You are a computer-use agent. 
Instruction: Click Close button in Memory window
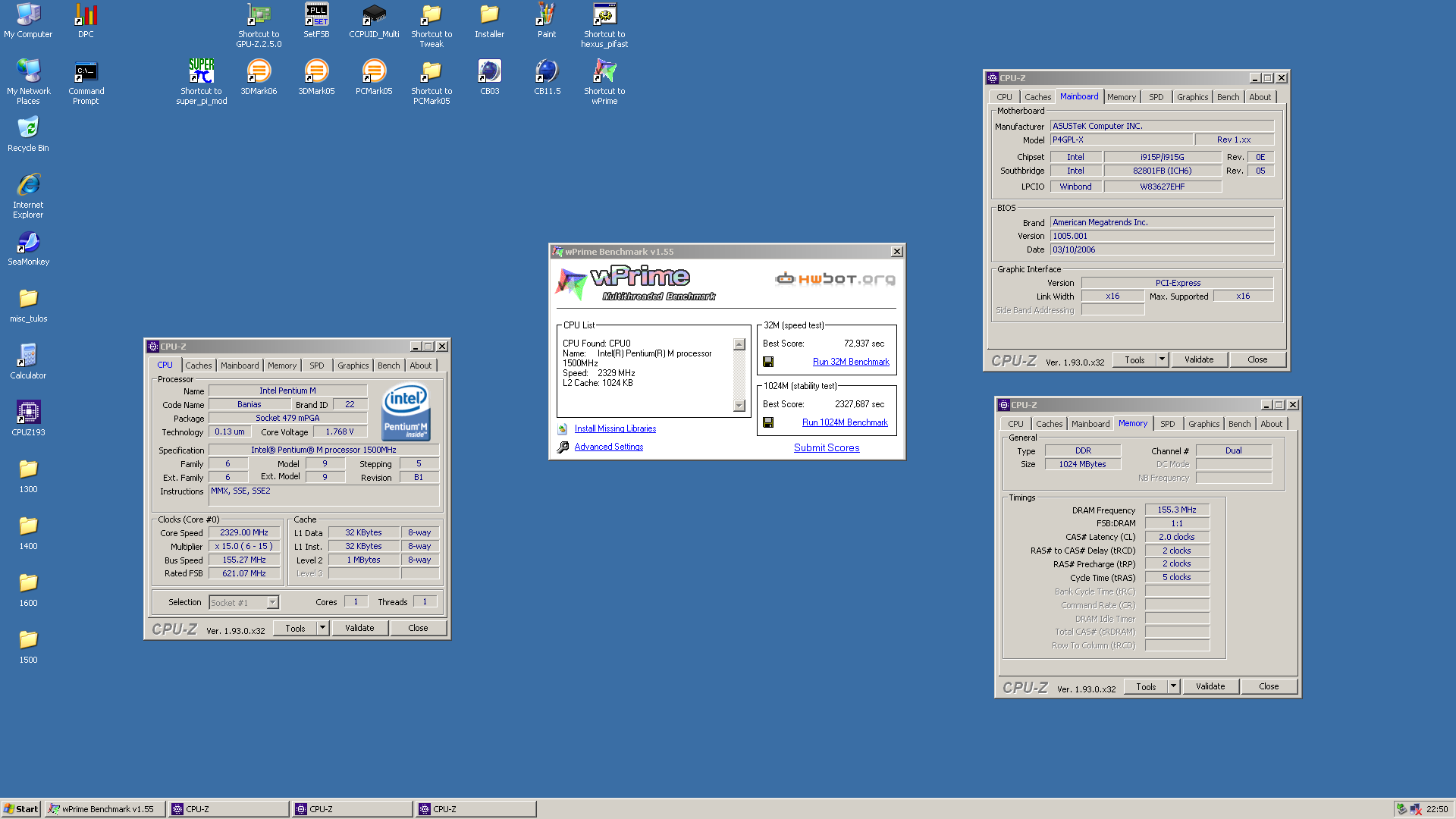1269,686
